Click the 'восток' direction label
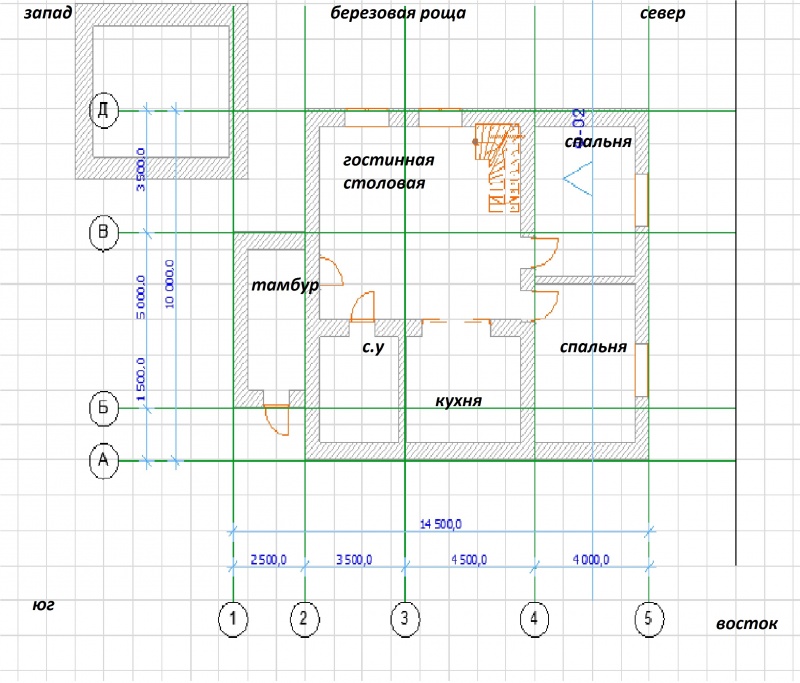 pyautogui.click(x=746, y=624)
